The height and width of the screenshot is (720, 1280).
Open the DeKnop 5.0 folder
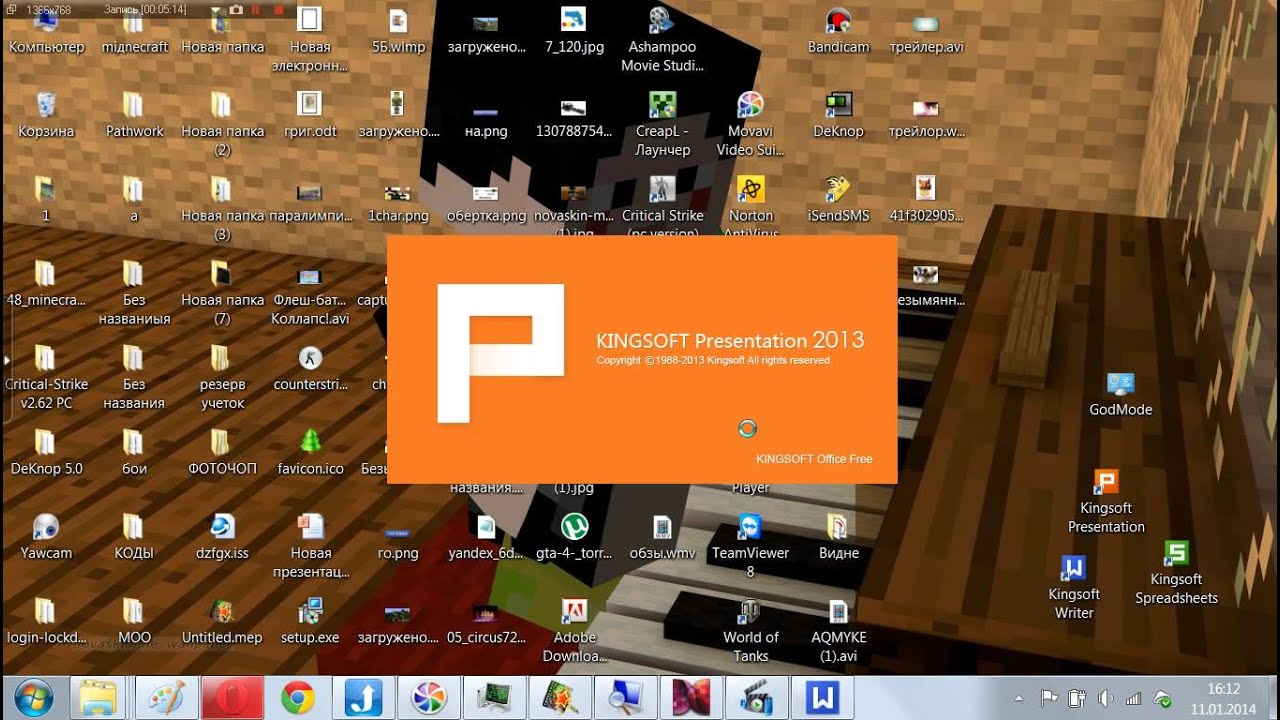click(x=46, y=454)
